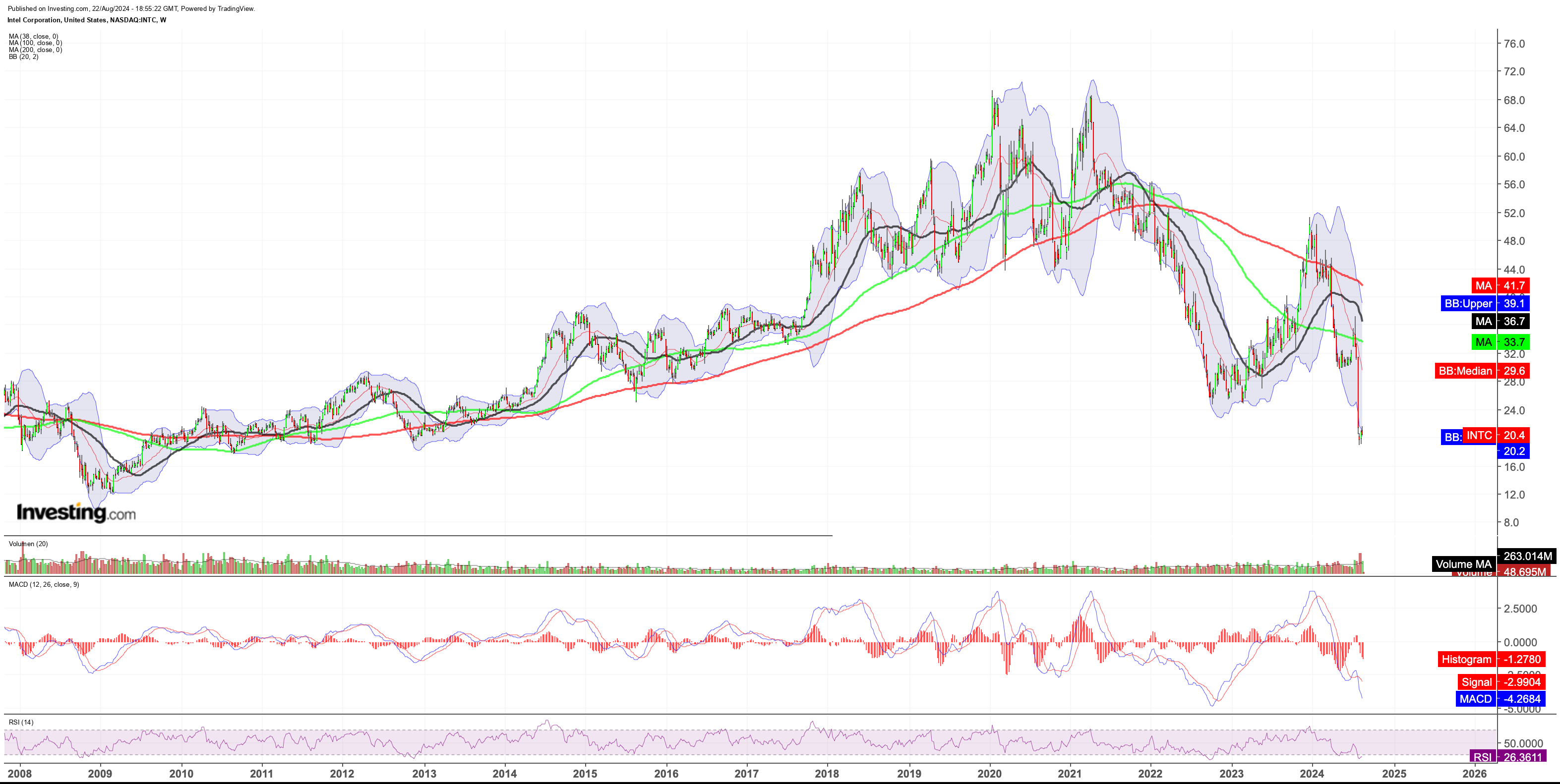Screen dimensions: 1560x784
Task: Click the 60.0 price axis label
Action: click(1514, 156)
